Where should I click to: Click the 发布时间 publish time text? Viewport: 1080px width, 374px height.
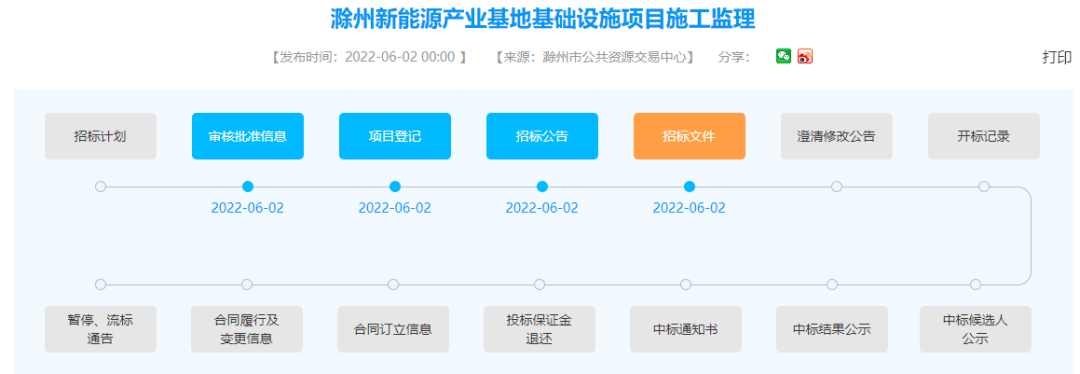click(x=369, y=57)
